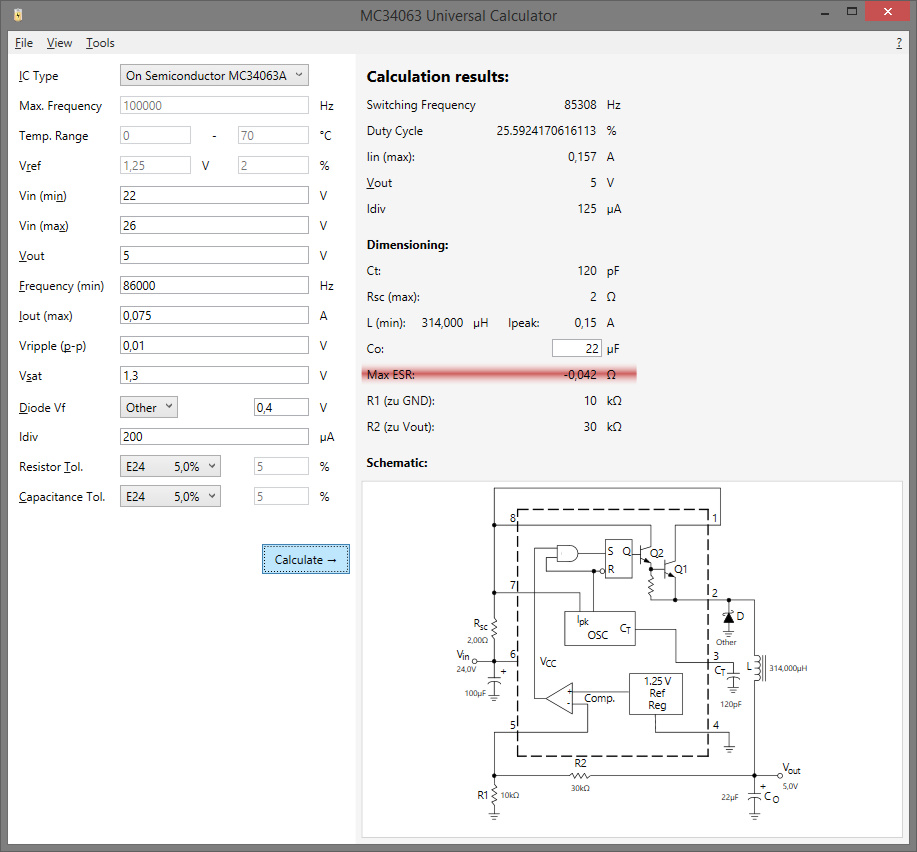Click the Co capacitance value field
917x852 pixels.
pyautogui.click(x=577, y=349)
